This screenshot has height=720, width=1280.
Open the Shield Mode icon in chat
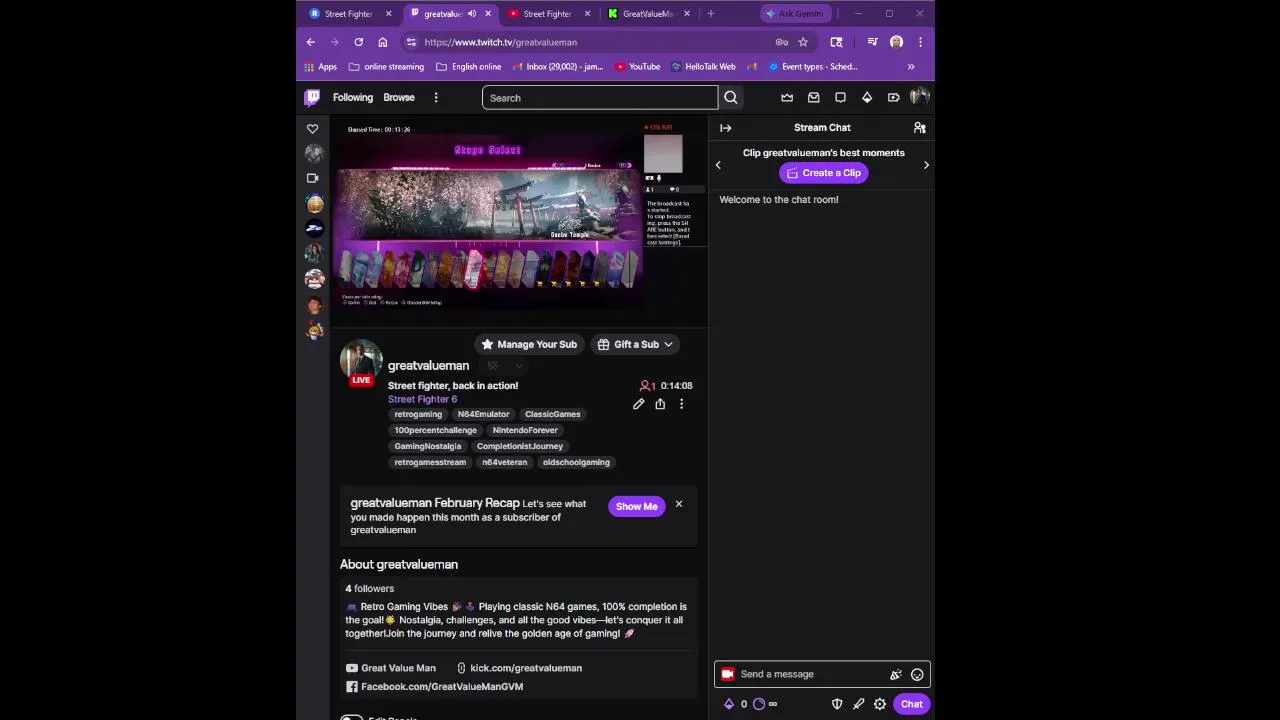[837, 704]
